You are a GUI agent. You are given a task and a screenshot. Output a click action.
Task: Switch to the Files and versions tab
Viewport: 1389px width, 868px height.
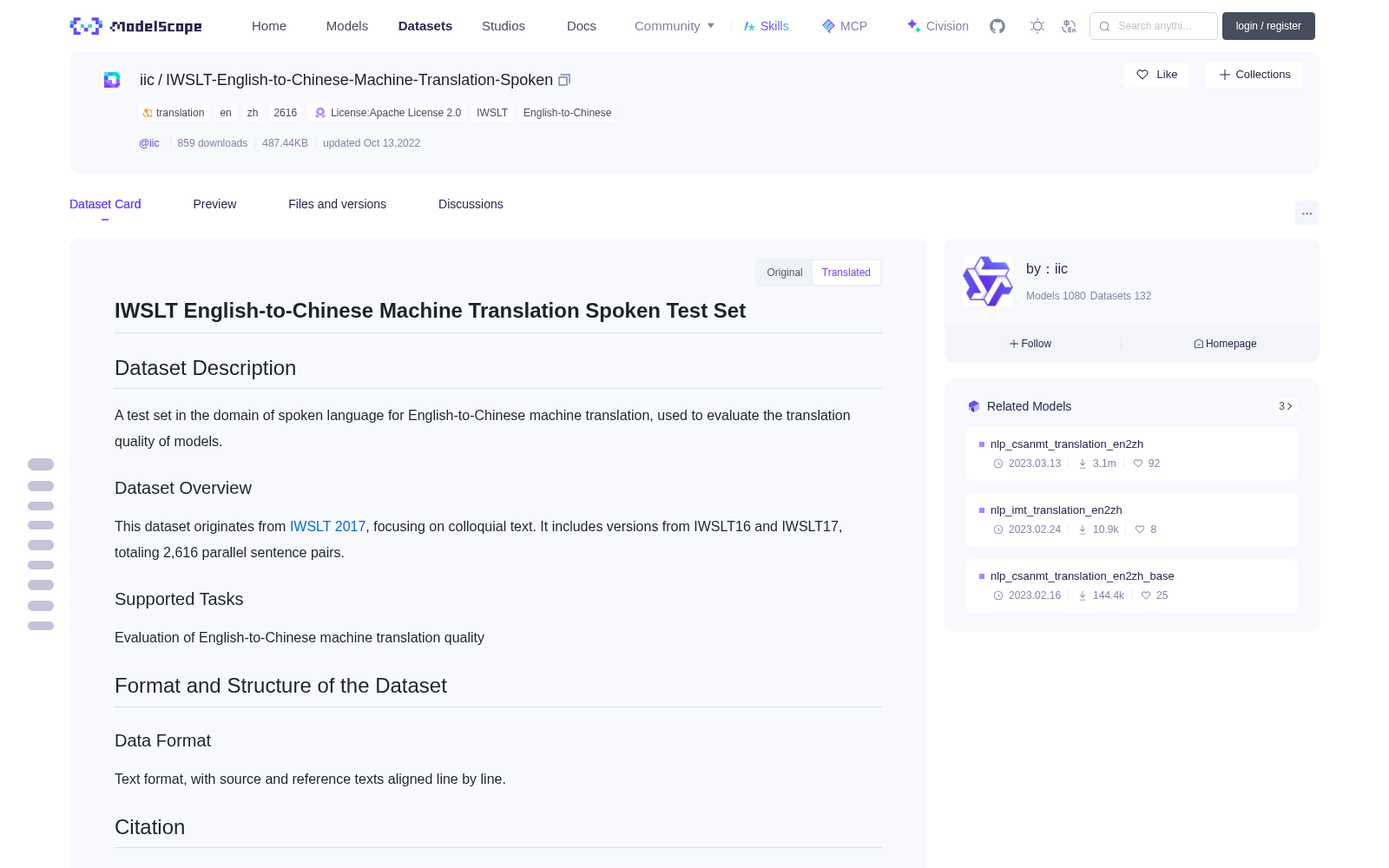tap(337, 204)
